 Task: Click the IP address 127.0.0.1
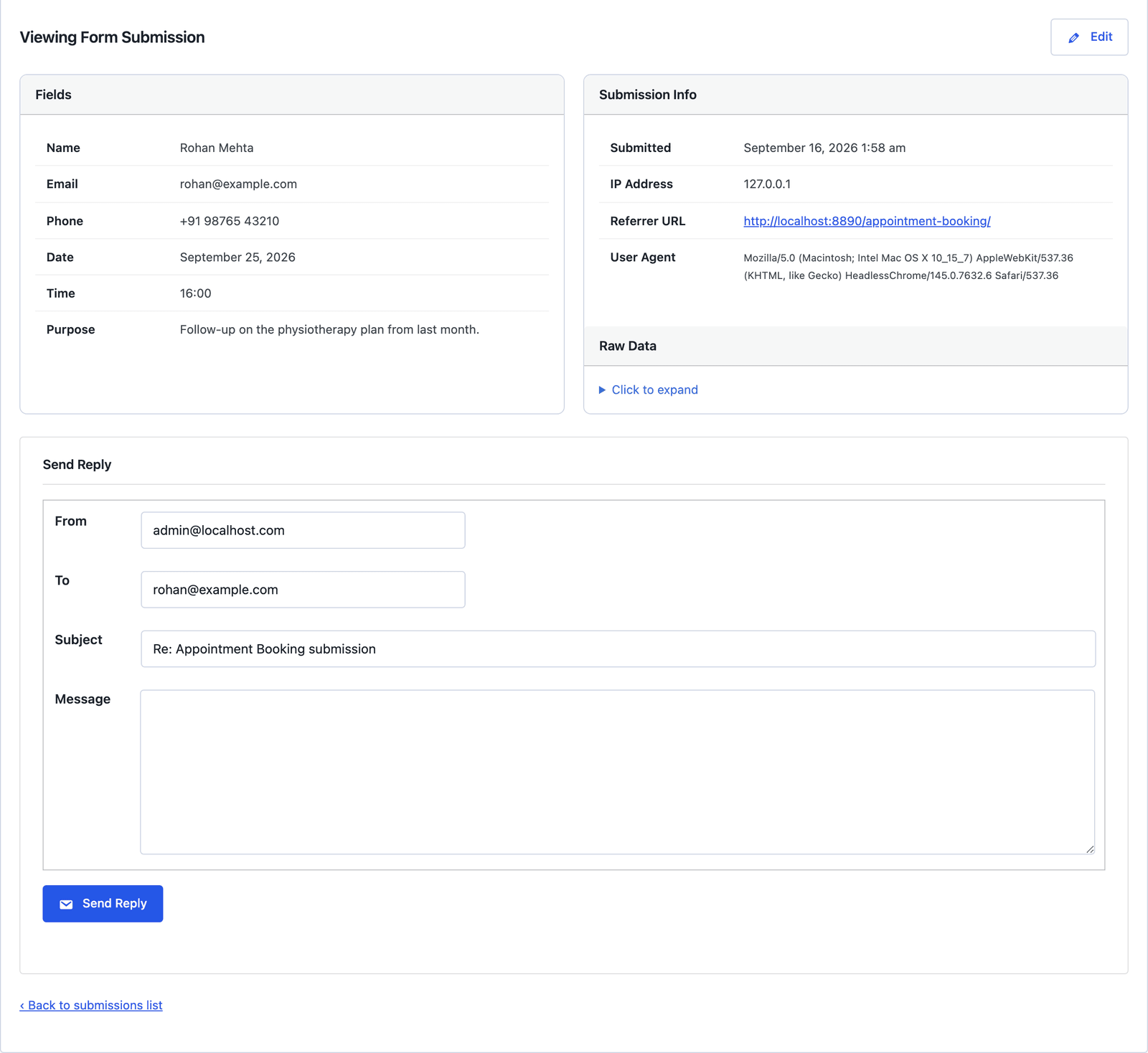(x=767, y=184)
